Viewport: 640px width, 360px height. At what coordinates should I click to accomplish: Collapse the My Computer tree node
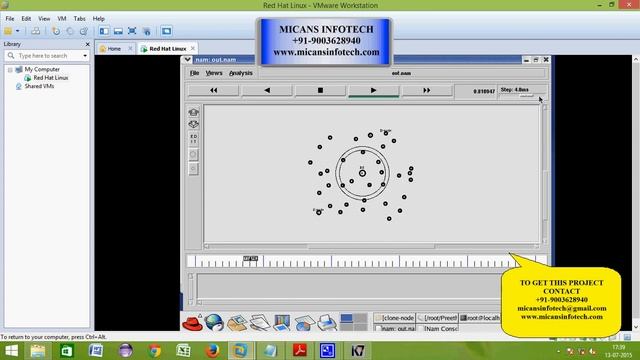10,70
